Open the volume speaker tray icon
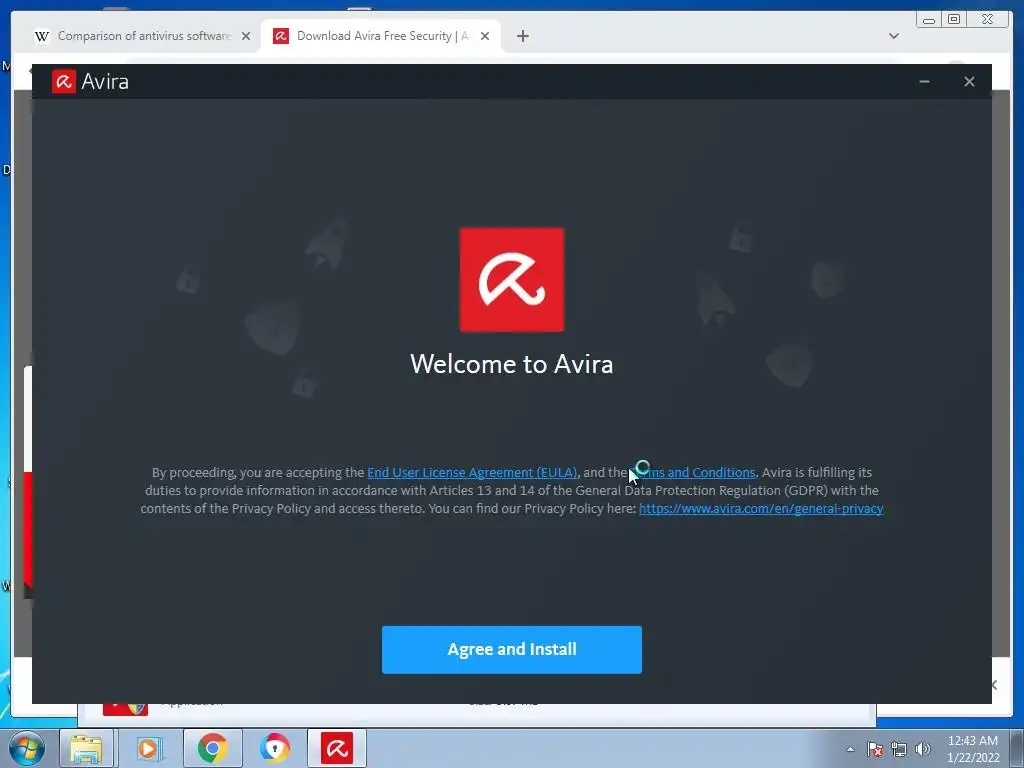Viewport: 1024px width, 768px height. 922,749
